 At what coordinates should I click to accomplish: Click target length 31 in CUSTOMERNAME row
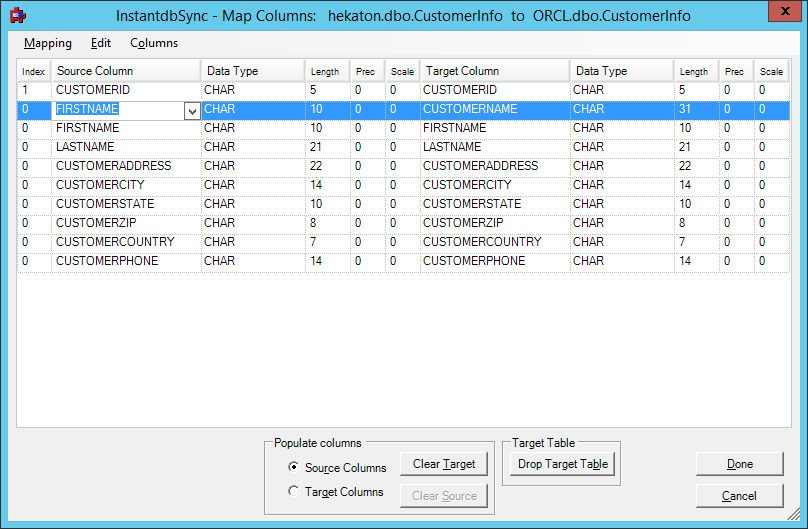(696, 109)
